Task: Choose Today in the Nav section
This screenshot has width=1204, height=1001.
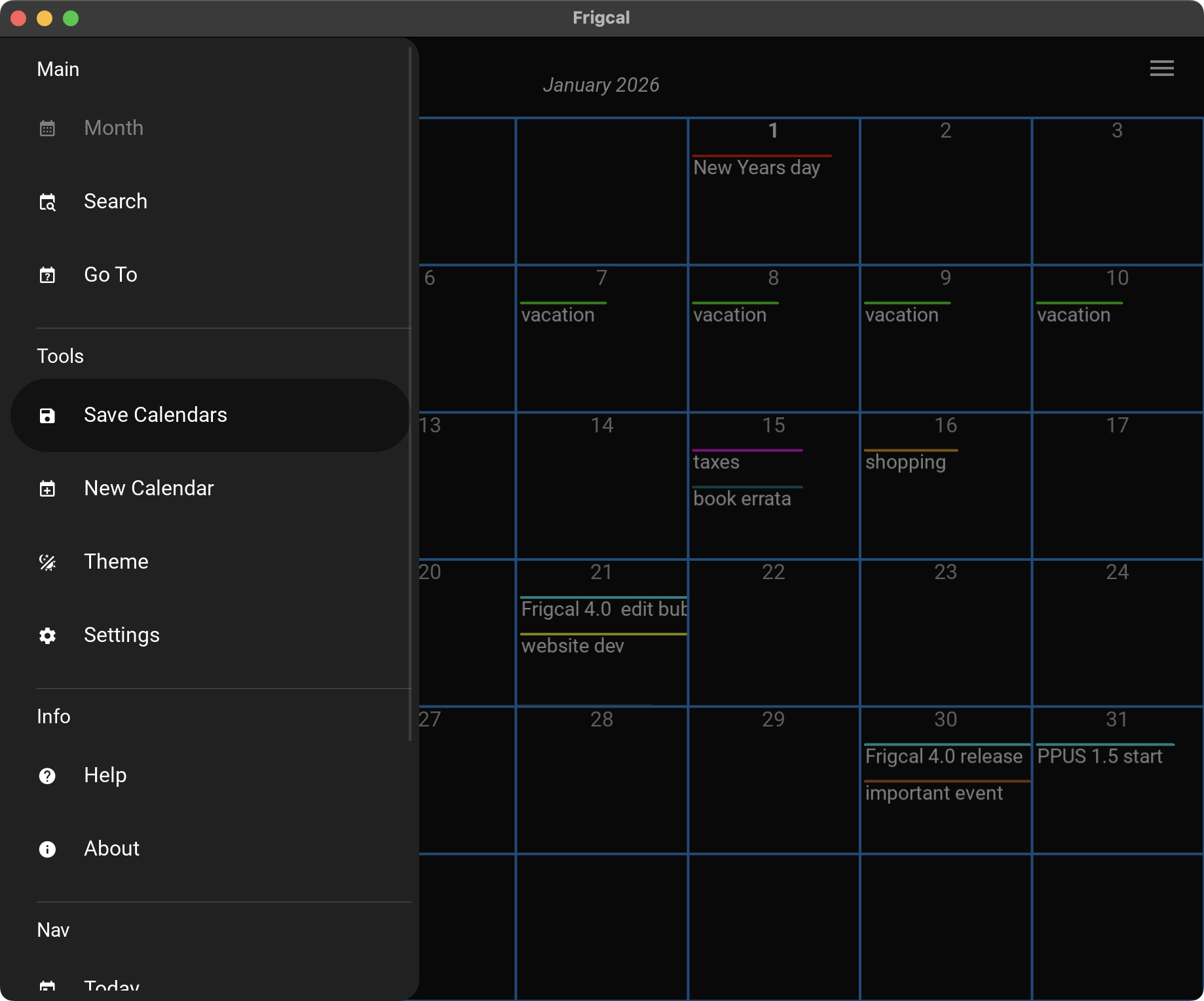Action: pos(111,985)
